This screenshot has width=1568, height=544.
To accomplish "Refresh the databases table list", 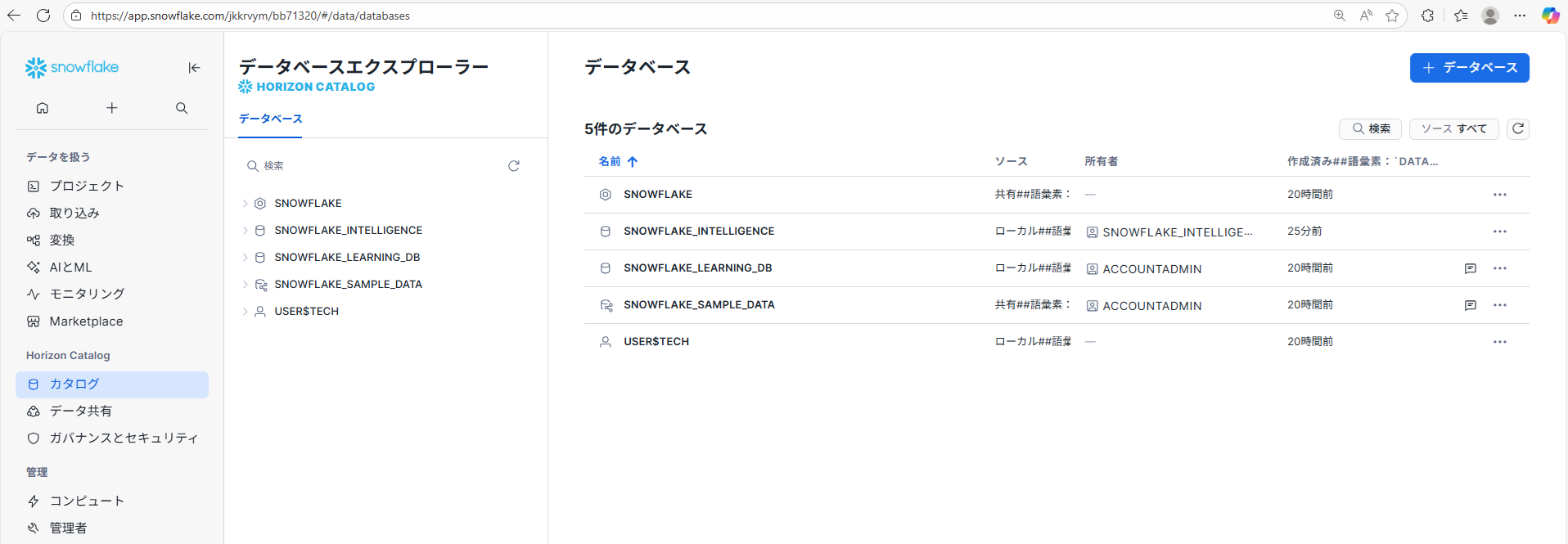I will click(1518, 128).
